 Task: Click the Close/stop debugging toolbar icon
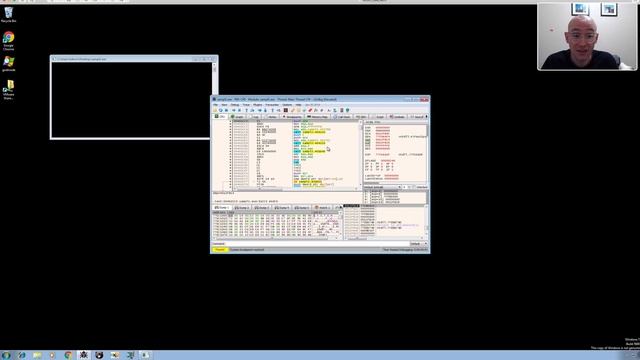click(x=226, y=110)
